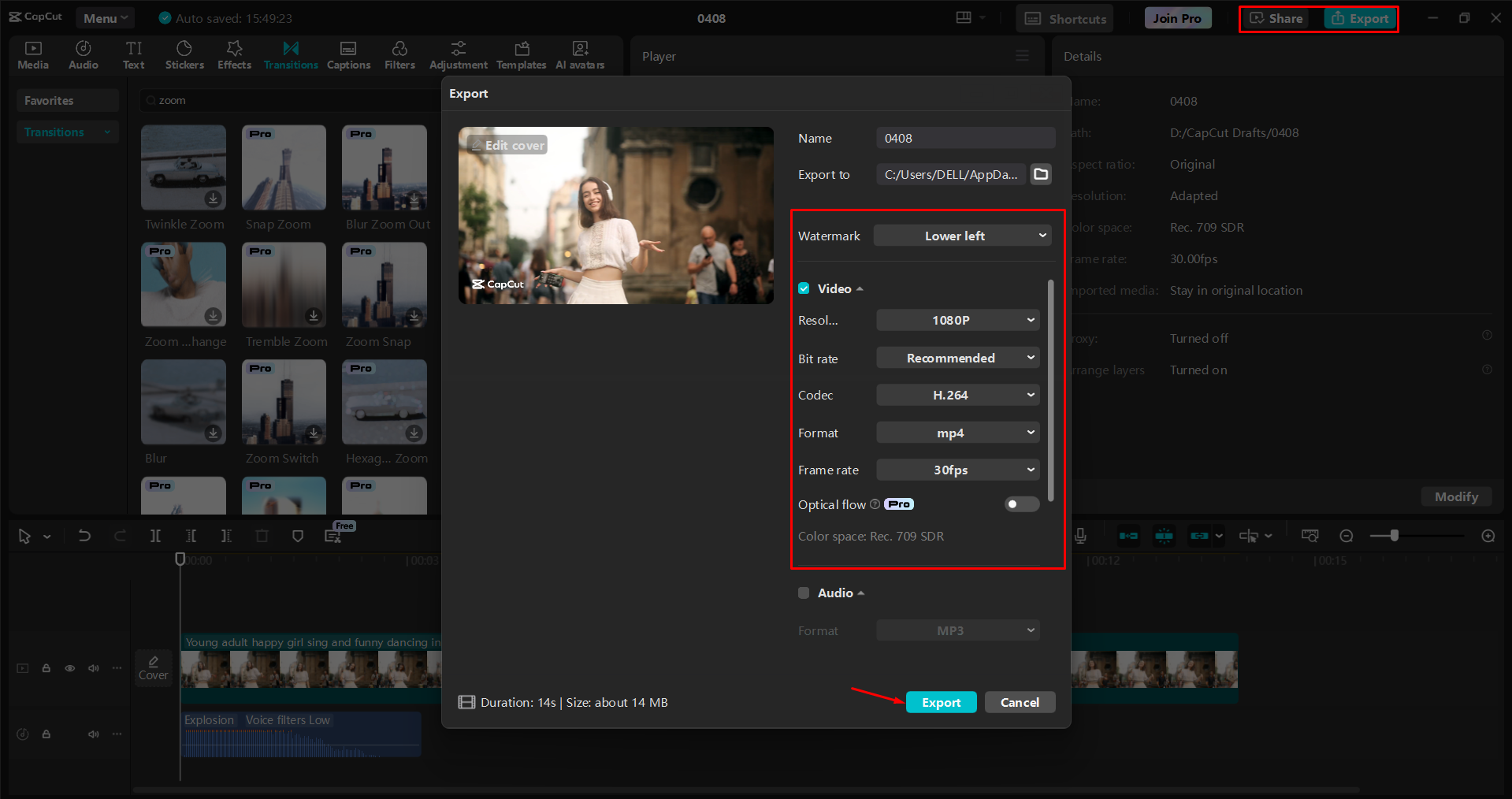Collapse the Video section in Export dialog
Screen dimensions: 1512x799
click(860, 288)
